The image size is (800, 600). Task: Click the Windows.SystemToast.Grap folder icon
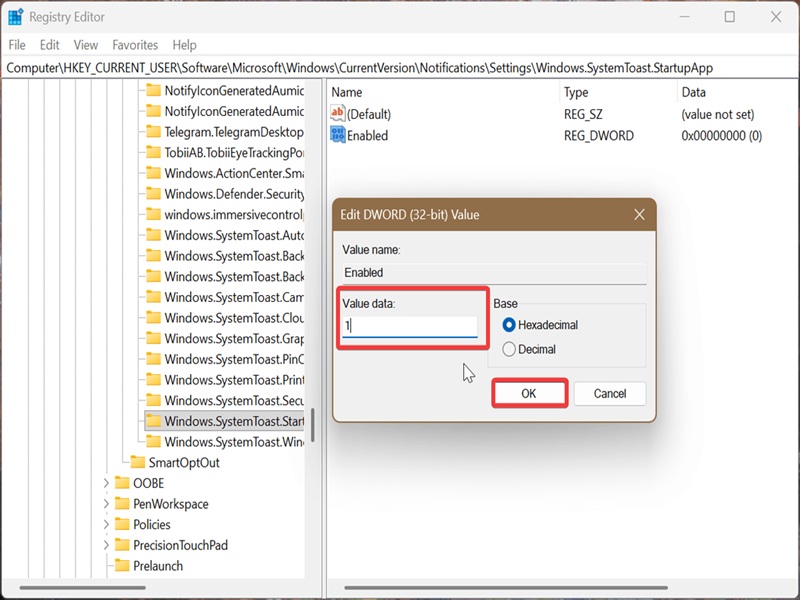click(x=153, y=338)
